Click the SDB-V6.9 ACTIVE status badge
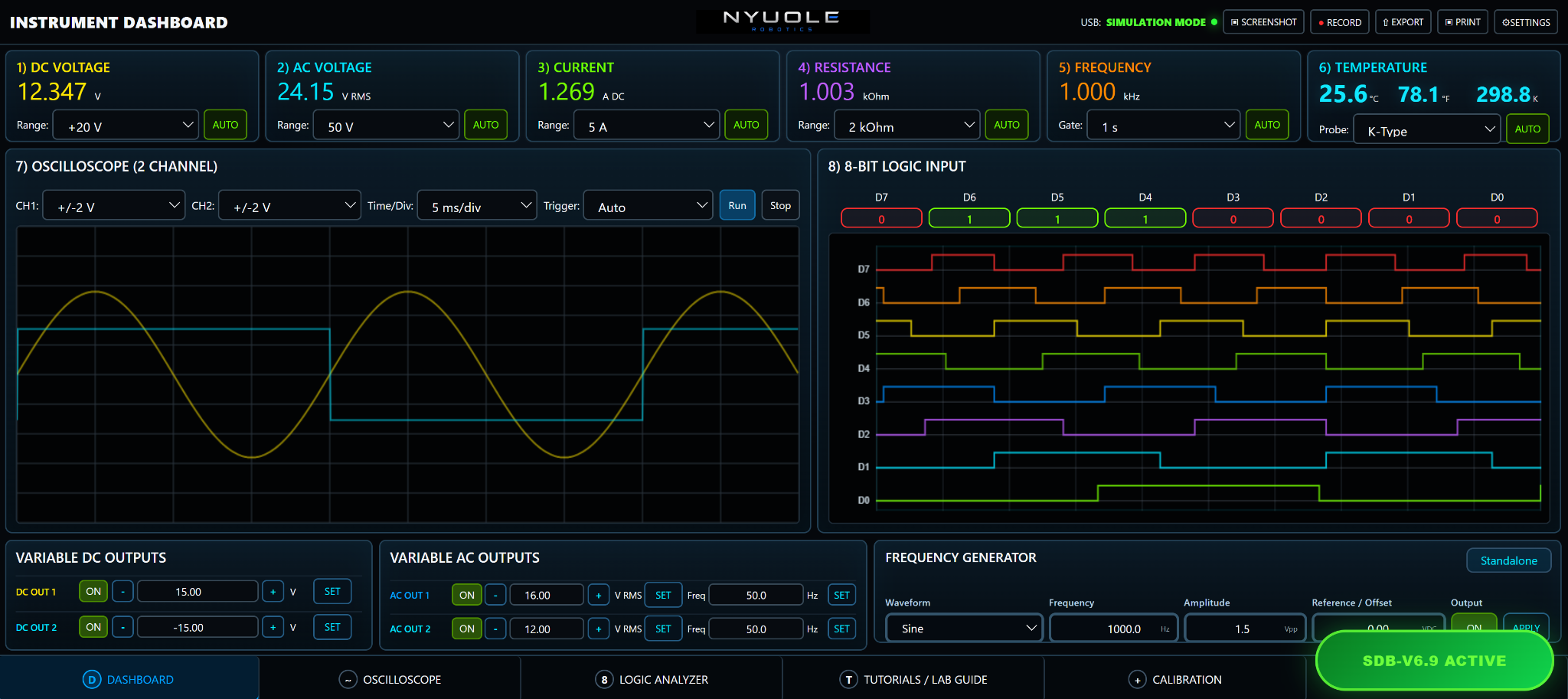This screenshot has height=699, width=1568. [1434, 661]
